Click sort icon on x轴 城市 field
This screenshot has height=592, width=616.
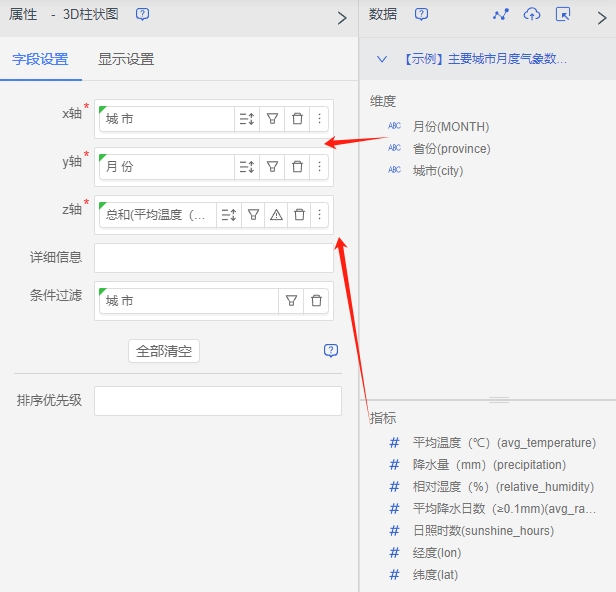coord(247,119)
